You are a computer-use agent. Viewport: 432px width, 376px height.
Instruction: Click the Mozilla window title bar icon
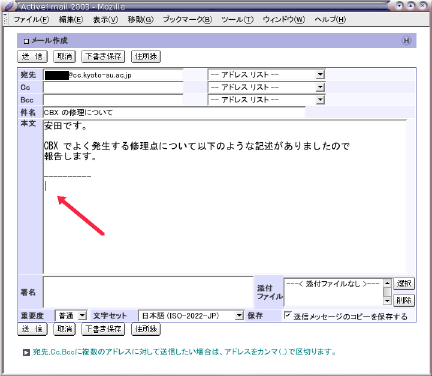pyautogui.click(x=9, y=6)
